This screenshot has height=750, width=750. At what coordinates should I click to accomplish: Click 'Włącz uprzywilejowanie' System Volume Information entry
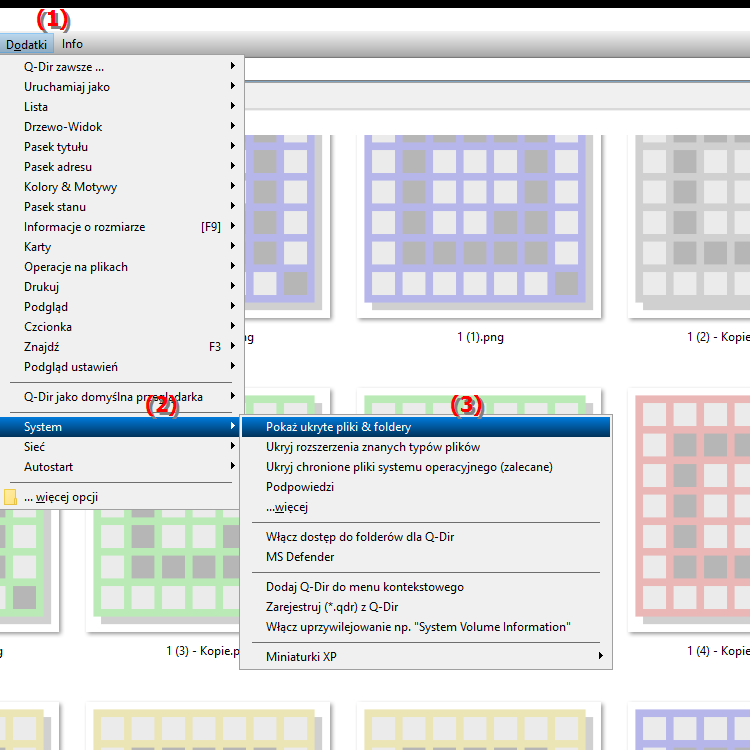(426, 627)
